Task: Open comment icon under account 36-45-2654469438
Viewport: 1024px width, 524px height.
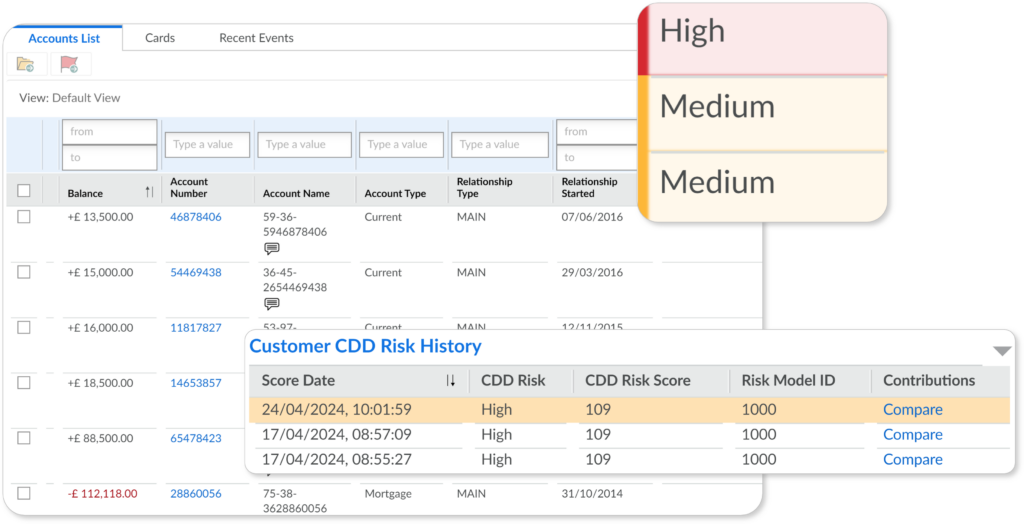Action: [271, 304]
